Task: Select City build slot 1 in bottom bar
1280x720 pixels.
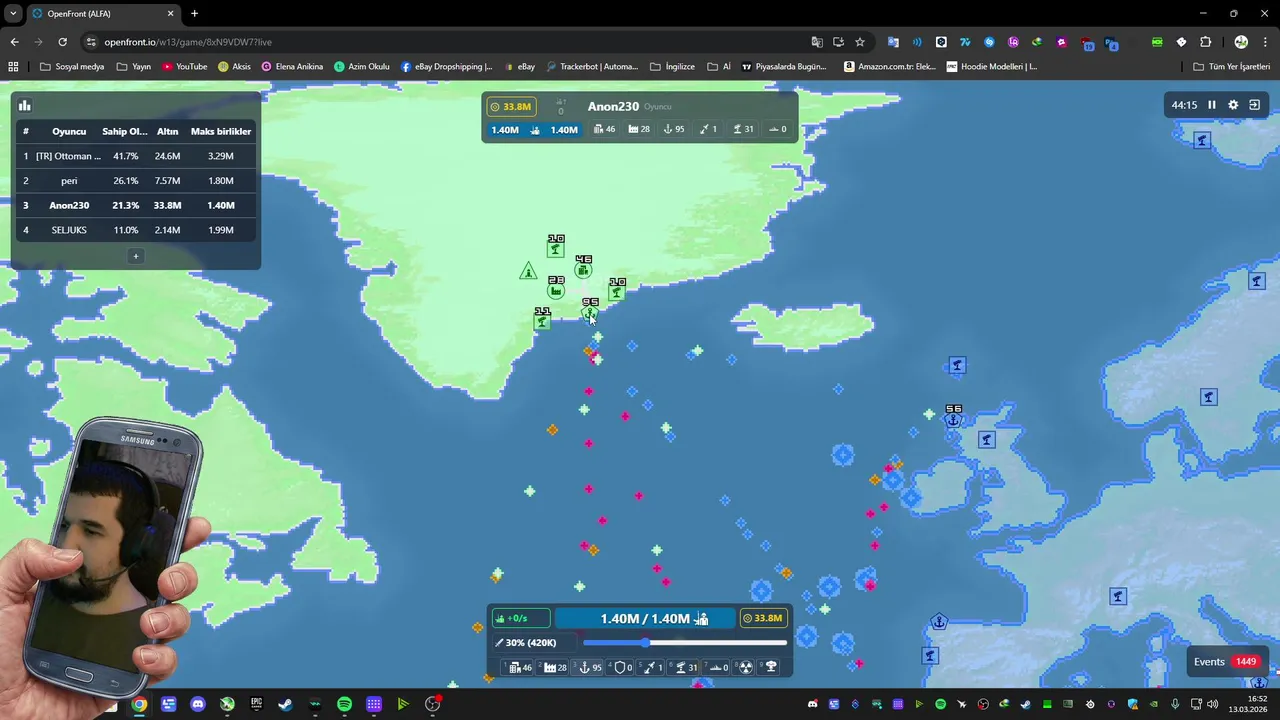Action: (x=519, y=667)
